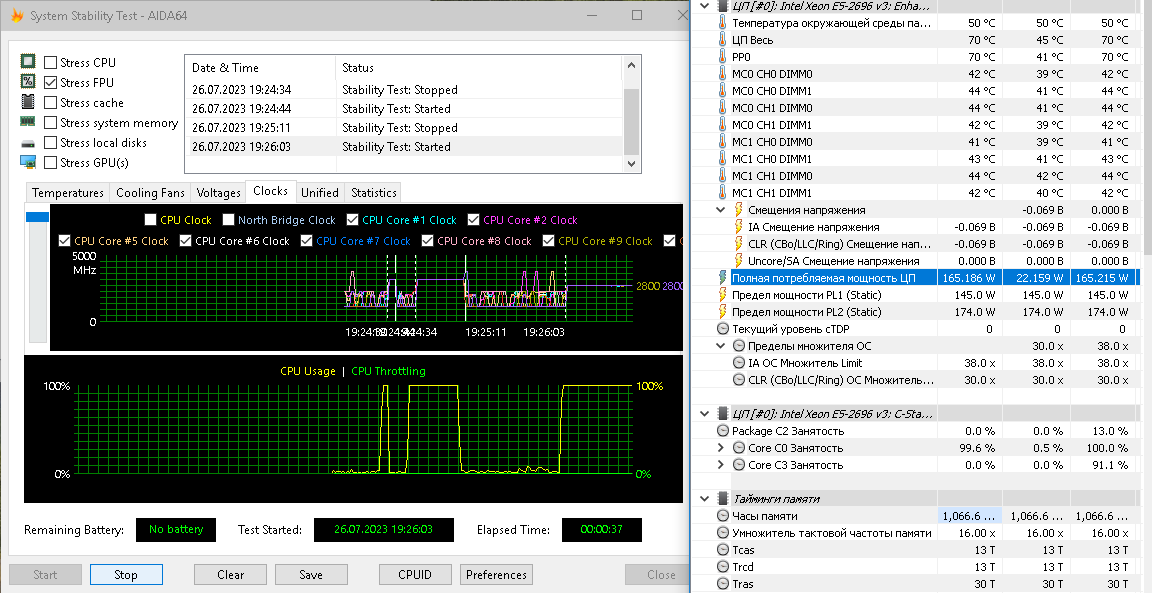
Task: Open the Preferences dialog button
Action: (496, 575)
